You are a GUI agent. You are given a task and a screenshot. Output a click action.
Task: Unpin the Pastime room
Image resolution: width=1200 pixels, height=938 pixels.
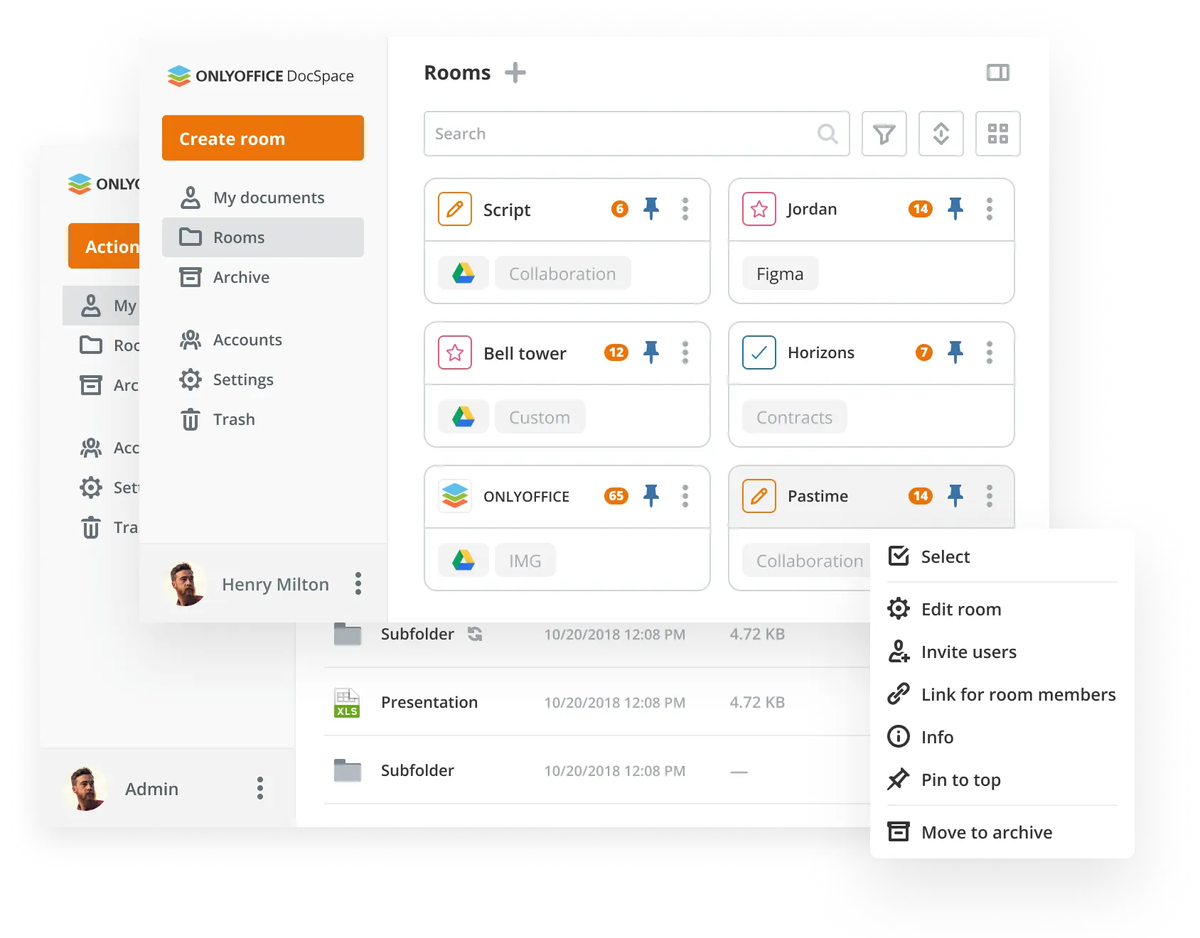click(x=955, y=495)
